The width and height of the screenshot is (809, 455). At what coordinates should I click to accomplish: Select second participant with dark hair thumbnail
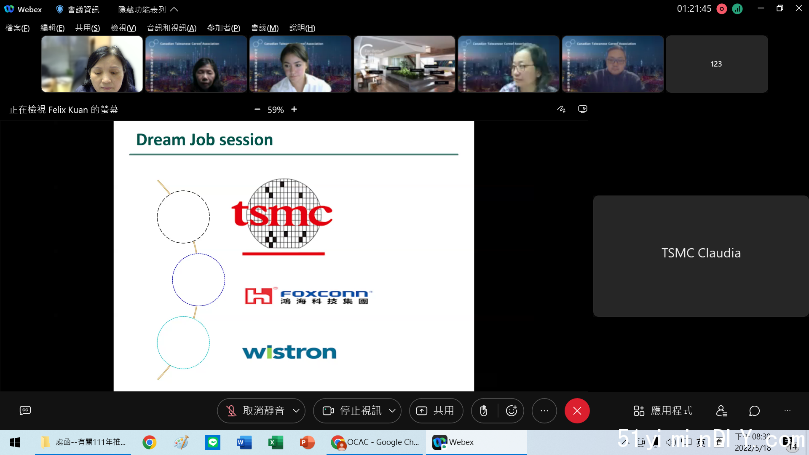(196, 64)
